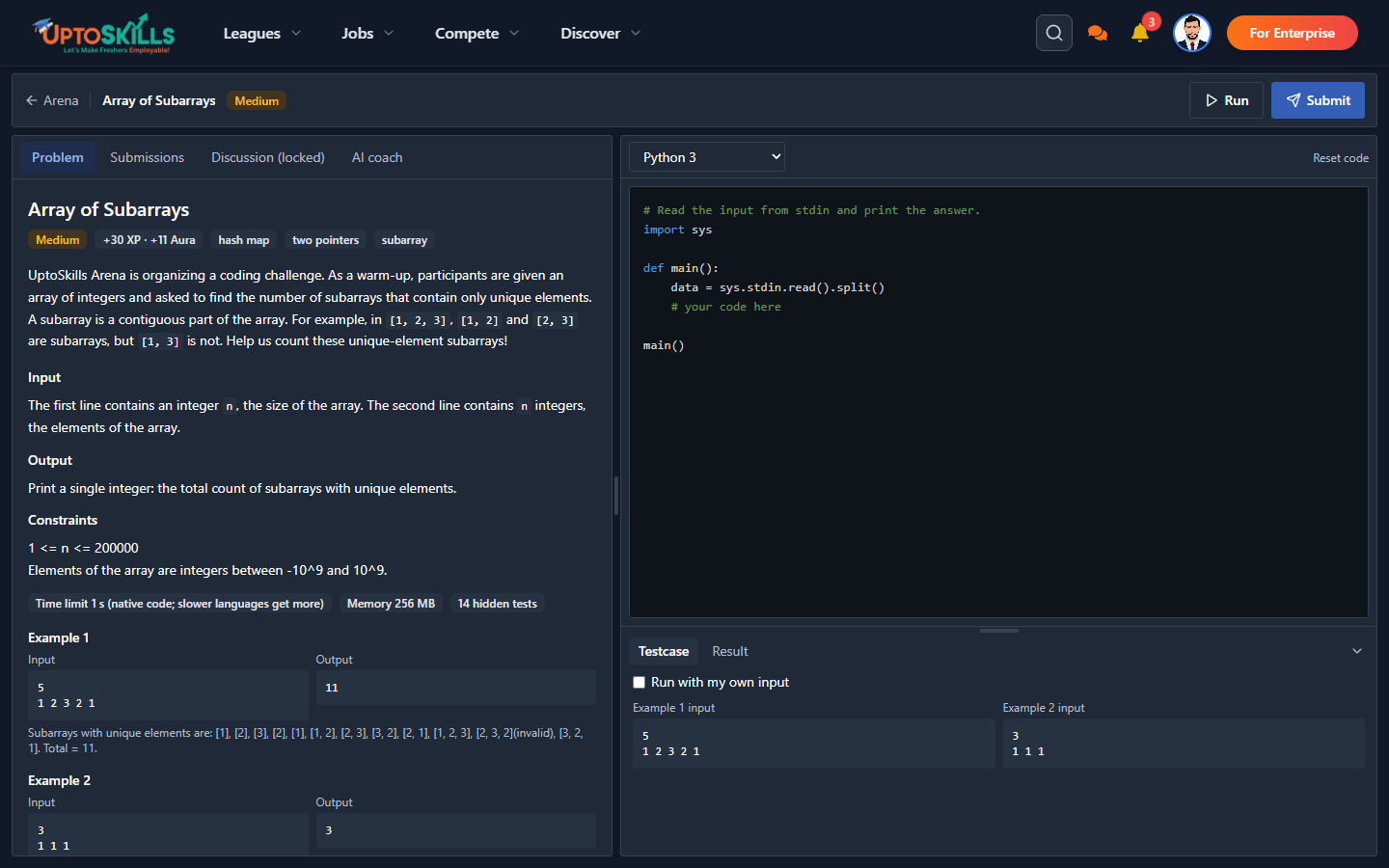Click the Memory 256 MB label
This screenshot has height=868, width=1389.
coord(391,604)
